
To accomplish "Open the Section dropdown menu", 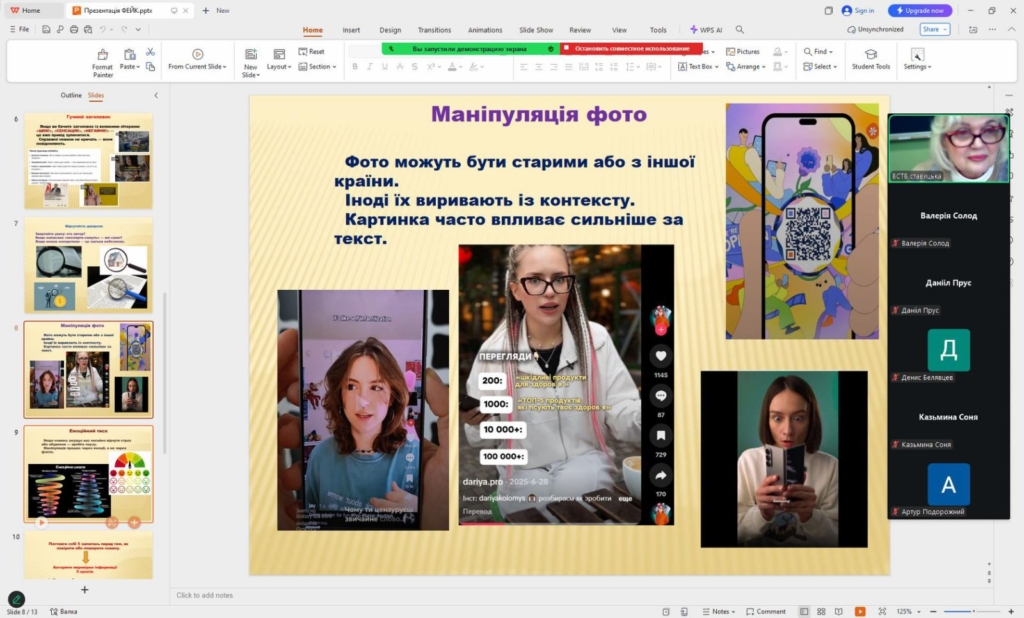I will pyautogui.click(x=318, y=67).
